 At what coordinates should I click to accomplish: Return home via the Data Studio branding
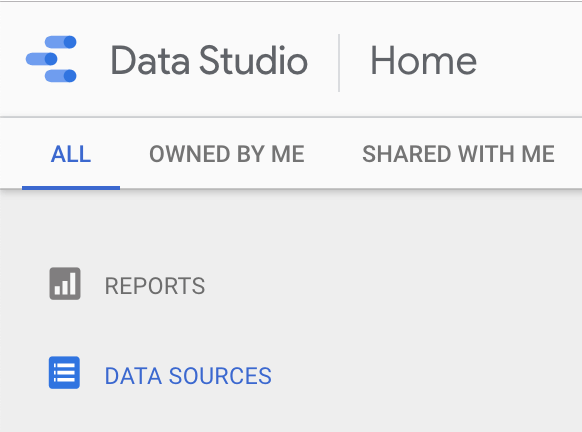tap(167, 59)
